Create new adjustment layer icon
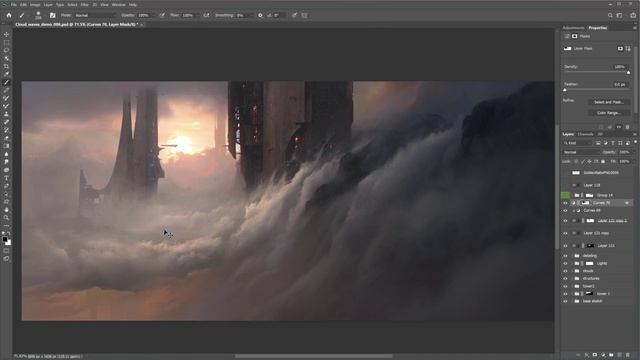 pyautogui.click(x=603, y=355)
